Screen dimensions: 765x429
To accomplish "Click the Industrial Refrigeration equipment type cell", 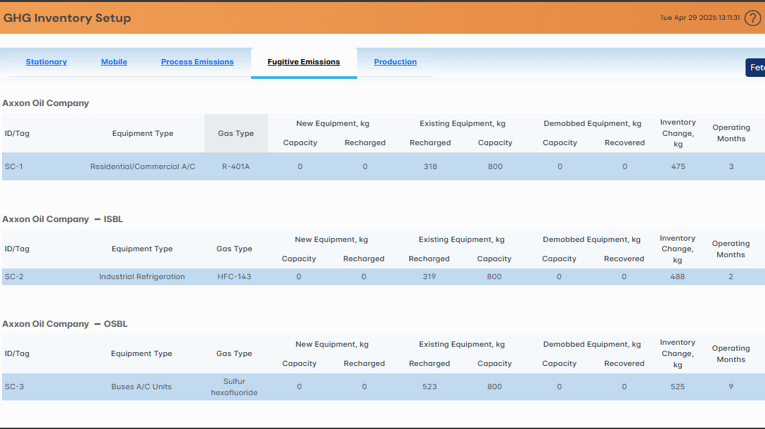I will (142, 277).
